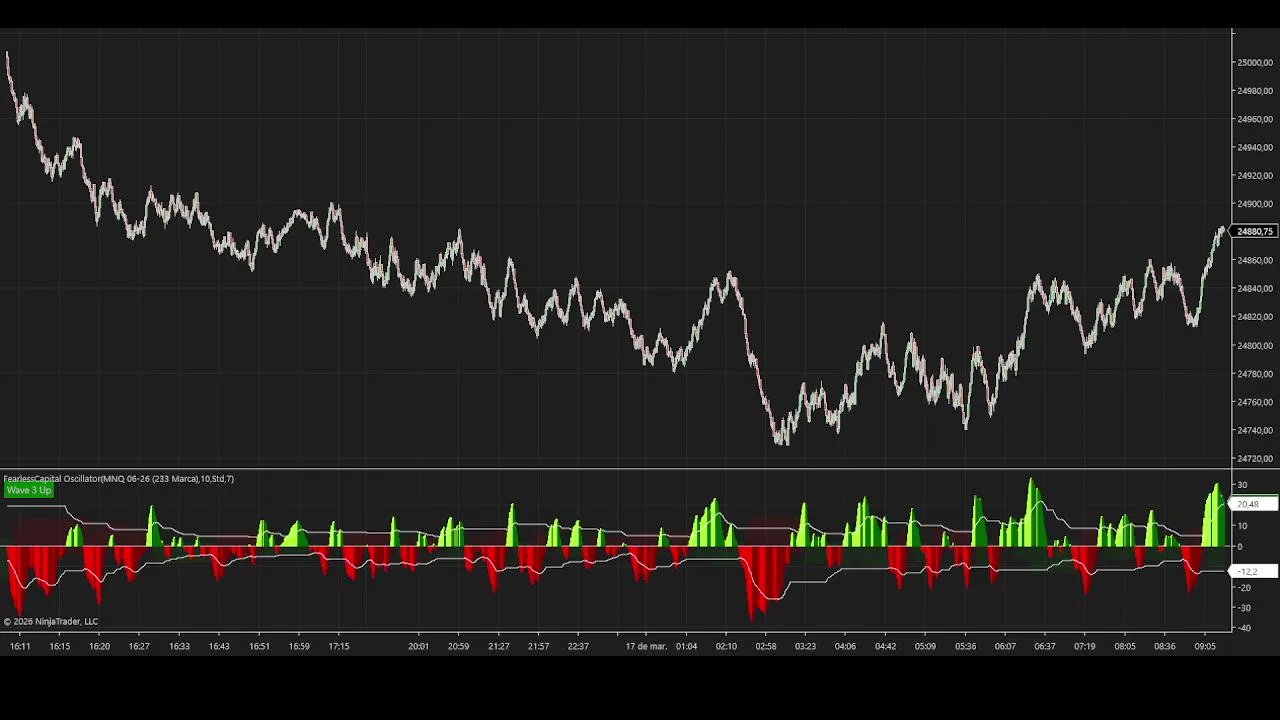Click the 17:15 time axis label

(x=339, y=647)
